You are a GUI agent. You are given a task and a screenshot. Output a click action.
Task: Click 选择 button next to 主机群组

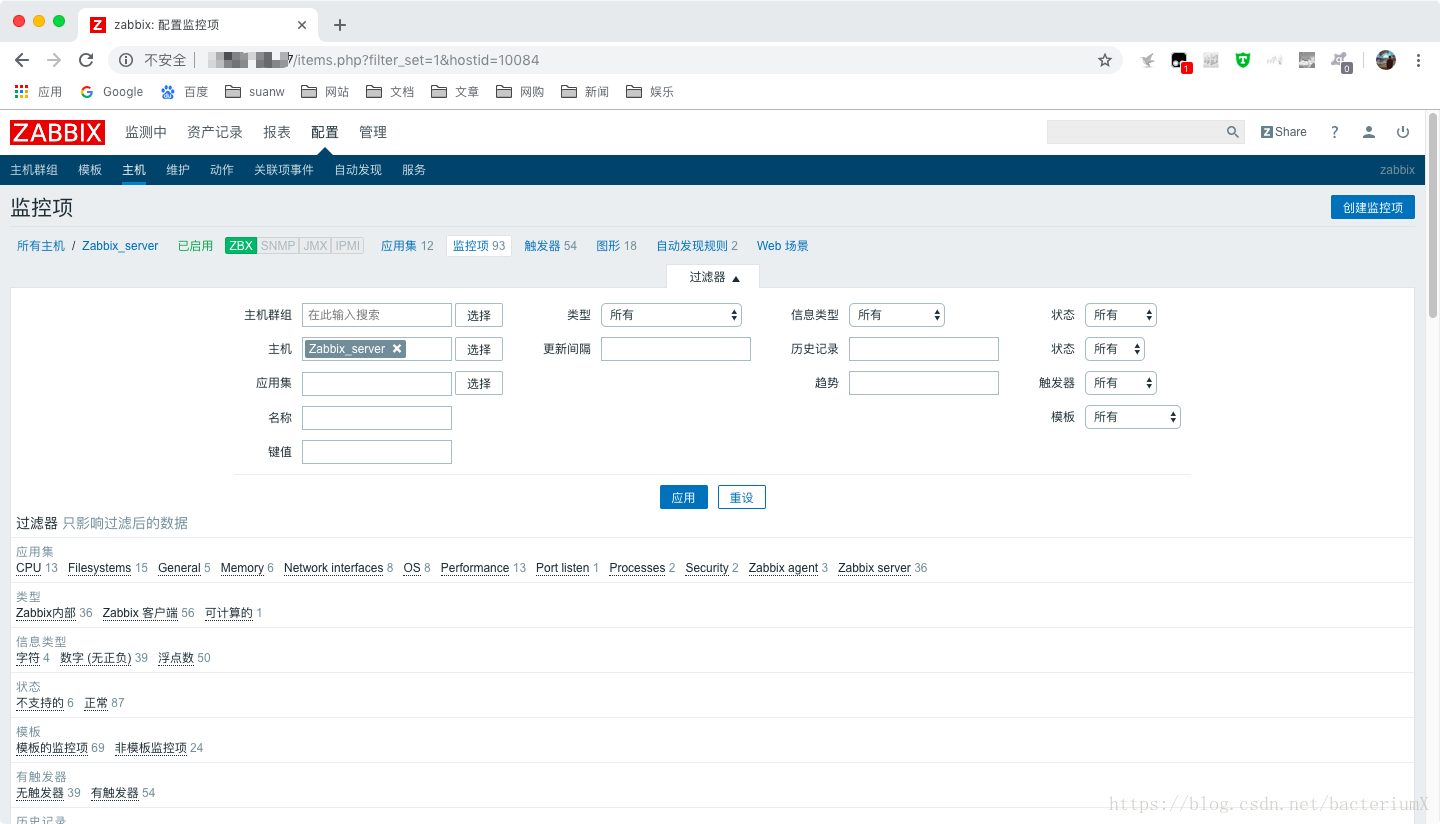click(479, 315)
